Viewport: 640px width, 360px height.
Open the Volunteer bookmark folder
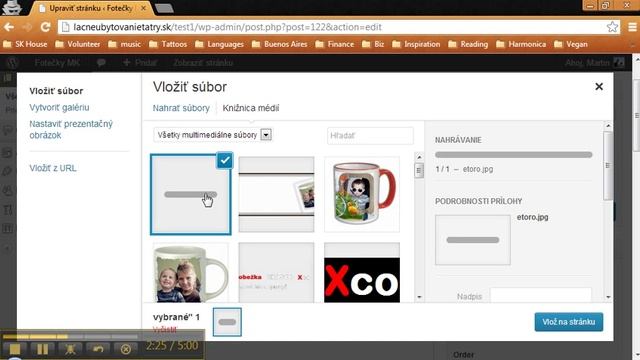click(x=78, y=44)
